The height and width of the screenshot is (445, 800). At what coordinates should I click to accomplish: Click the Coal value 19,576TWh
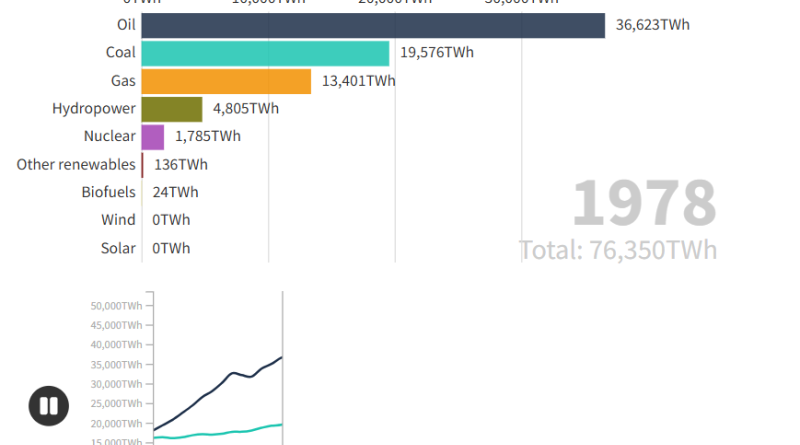(x=437, y=53)
